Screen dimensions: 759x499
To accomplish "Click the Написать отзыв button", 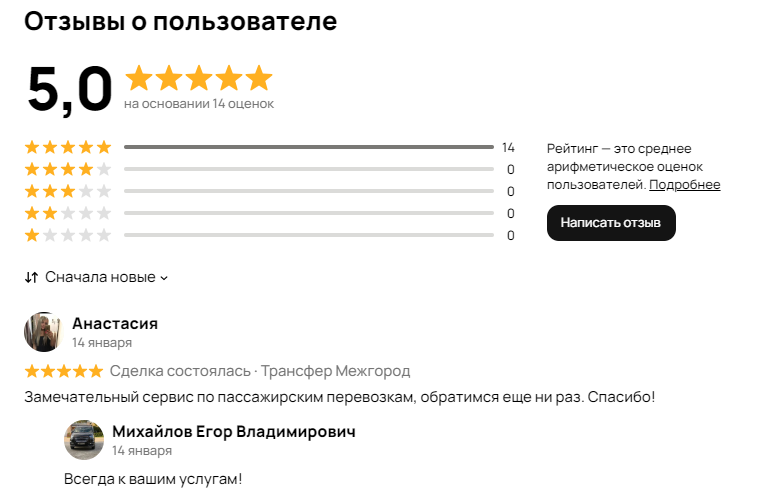I will point(611,223).
